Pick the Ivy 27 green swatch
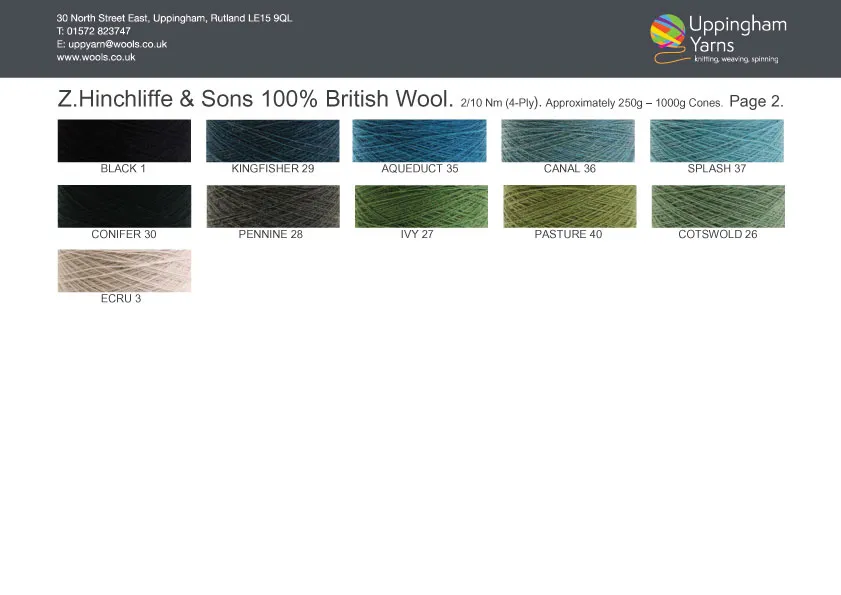The width and height of the screenshot is (841, 595). click(x=419, y=206)
